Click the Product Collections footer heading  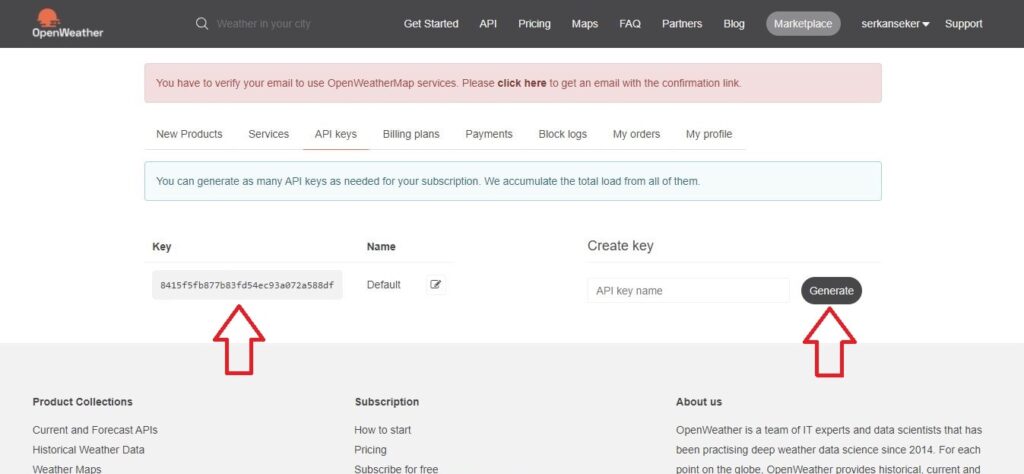click(x=82, y=402)
